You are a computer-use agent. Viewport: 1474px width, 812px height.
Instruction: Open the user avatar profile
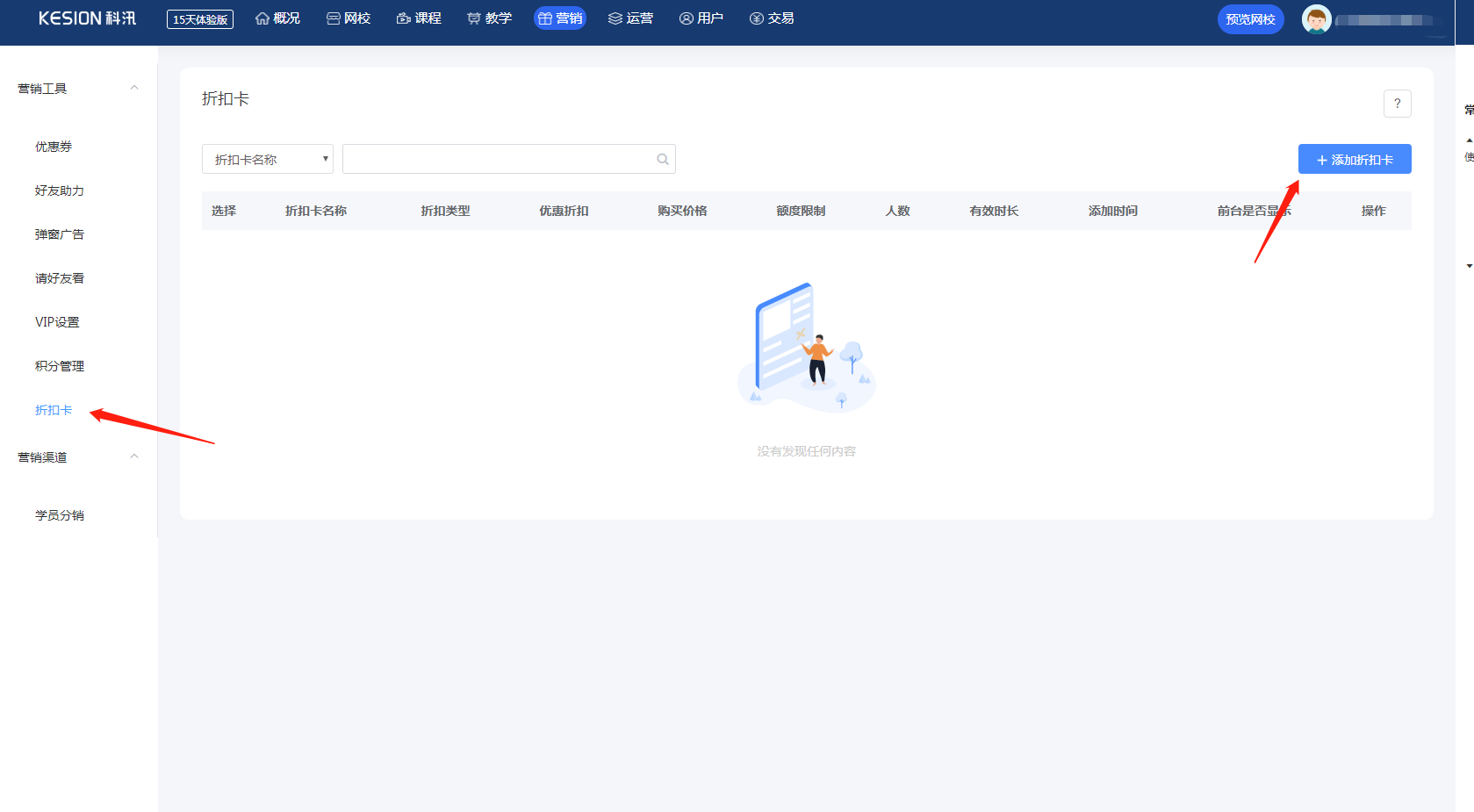click(x=1316, y=19)
